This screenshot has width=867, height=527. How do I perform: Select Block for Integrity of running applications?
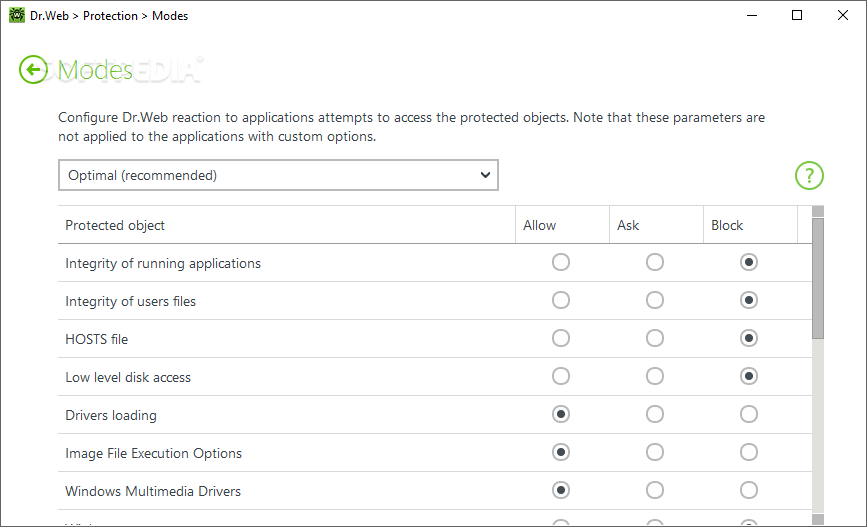pyautogui.click(x=749, y=262)
